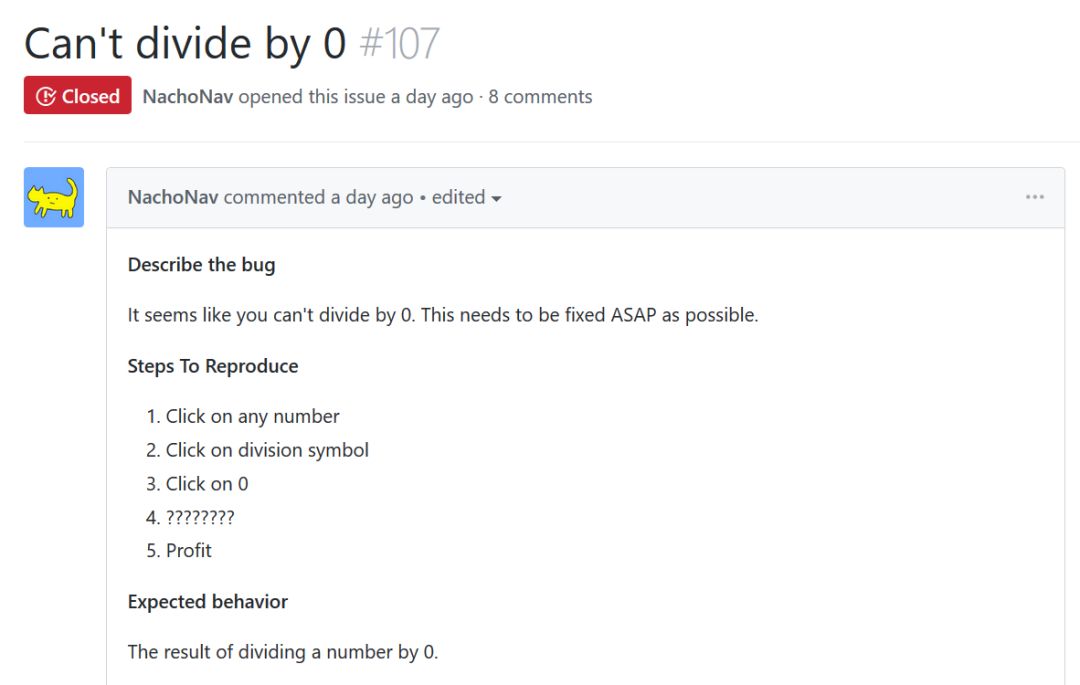Image resolution: width=1080 pixels, height=685 pixels.
Task: Click the 'Steps To Reproduce' heading
Action: [213, 366]
